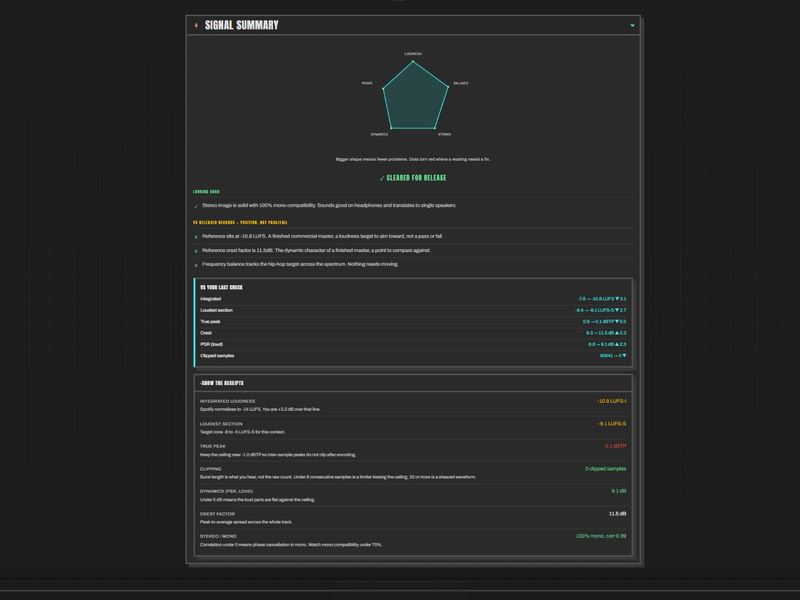This screenshot has height=600, width=800.
Task: Click the Crest row in last check
Action: [413, 333]
